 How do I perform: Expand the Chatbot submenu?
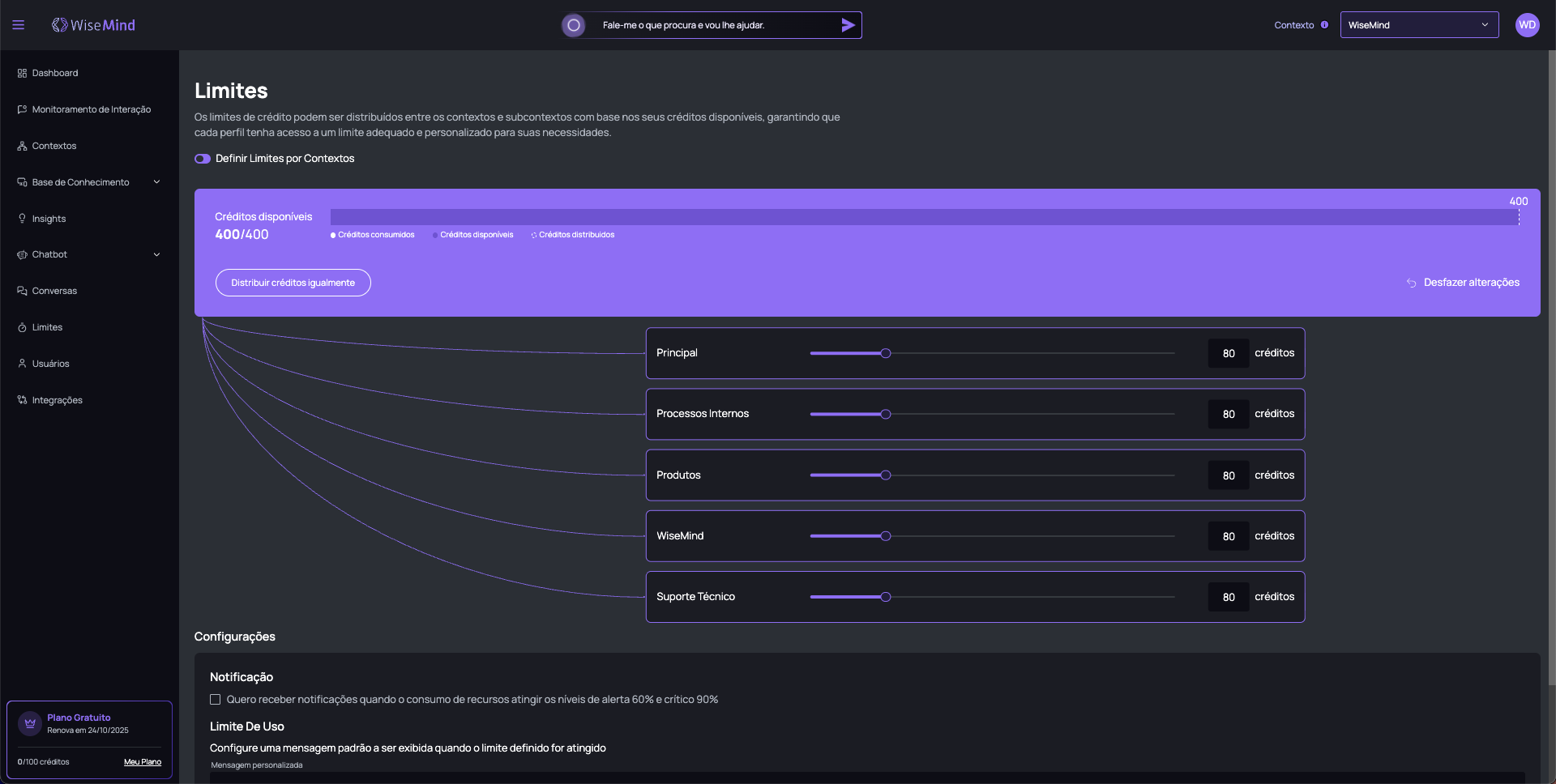click(x=156, y=254)
